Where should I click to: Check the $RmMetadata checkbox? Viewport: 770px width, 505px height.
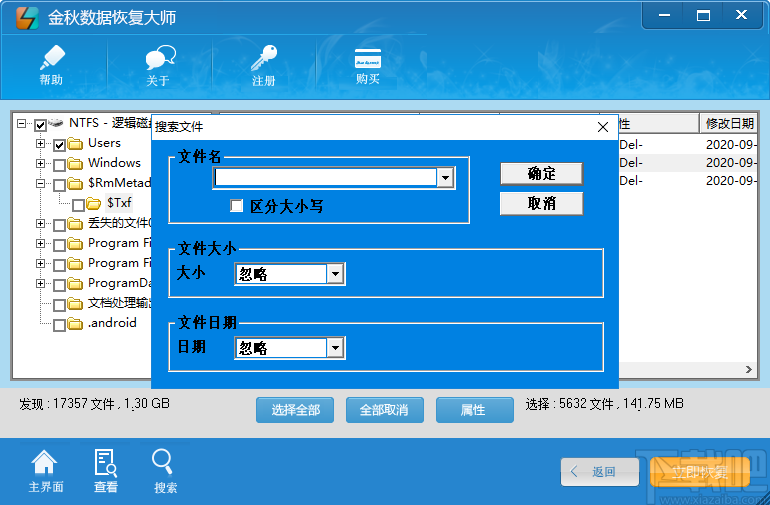pos(59,185)
